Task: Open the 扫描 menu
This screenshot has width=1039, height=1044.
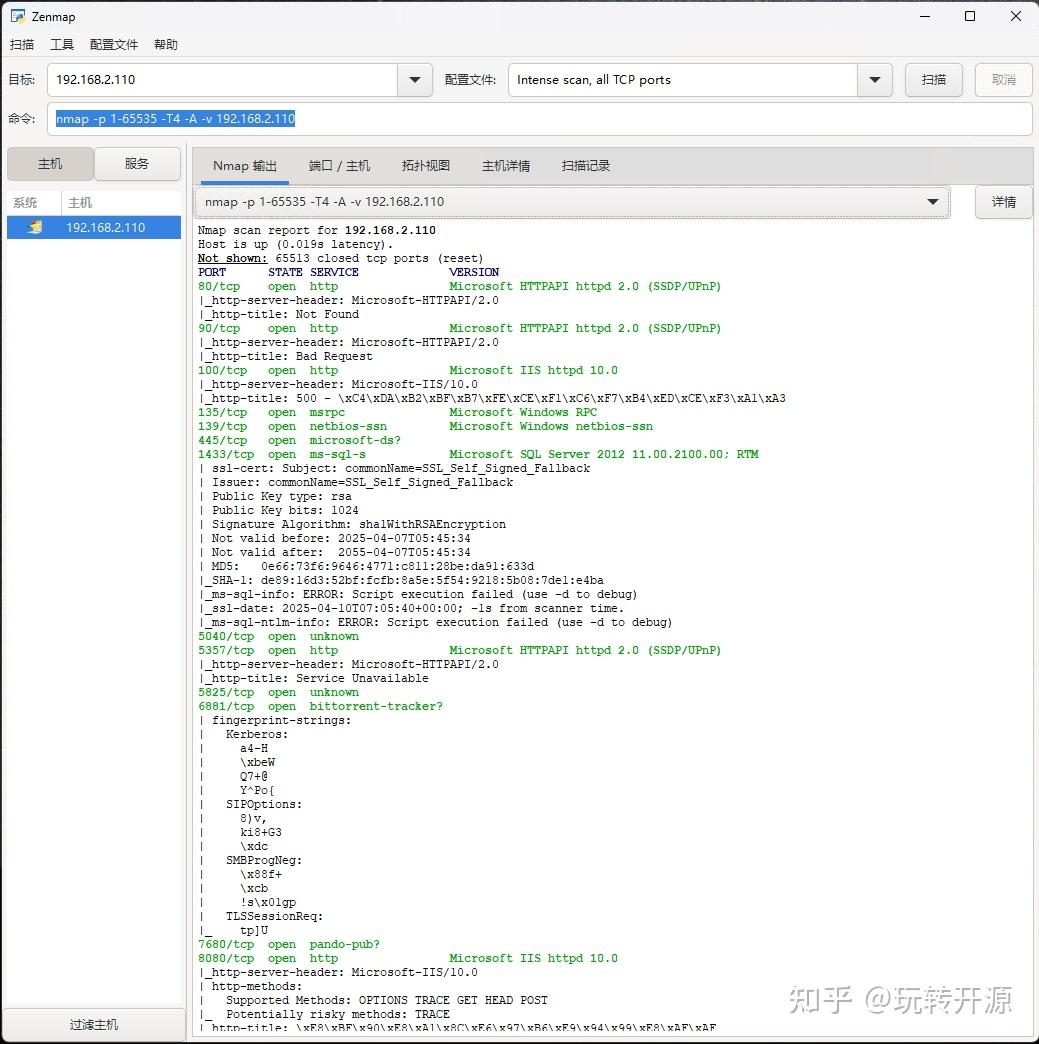Action: [21, 44]
